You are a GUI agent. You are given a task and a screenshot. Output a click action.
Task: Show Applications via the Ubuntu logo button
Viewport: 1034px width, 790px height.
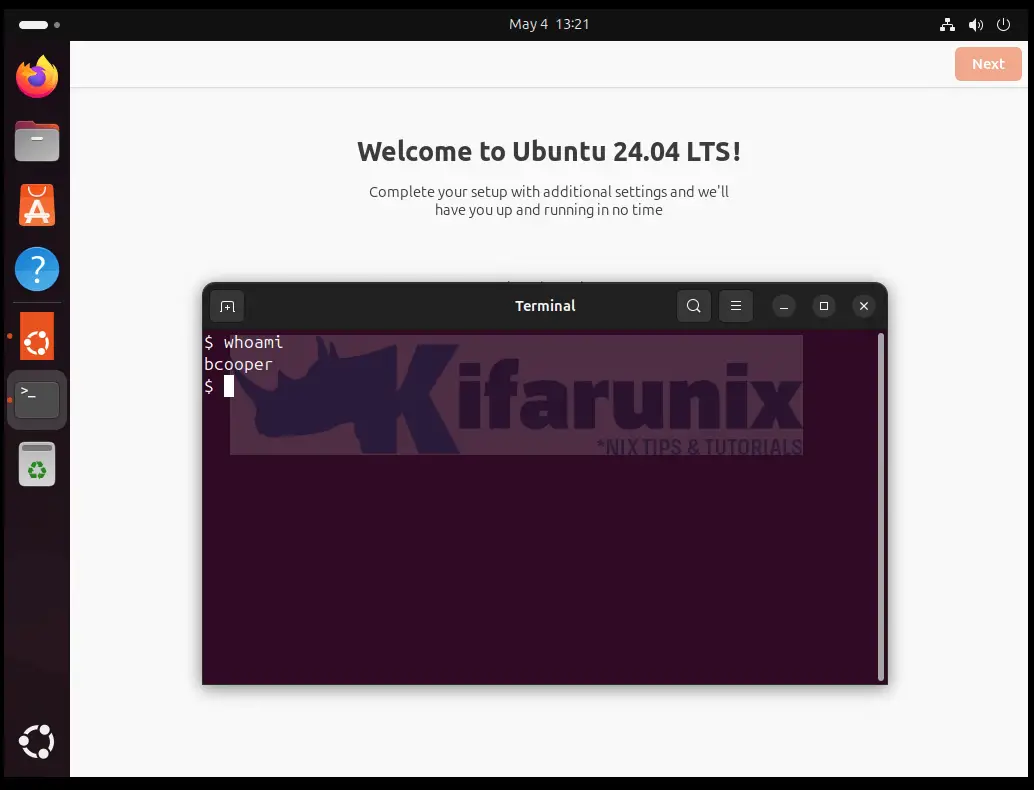(37, 742)
